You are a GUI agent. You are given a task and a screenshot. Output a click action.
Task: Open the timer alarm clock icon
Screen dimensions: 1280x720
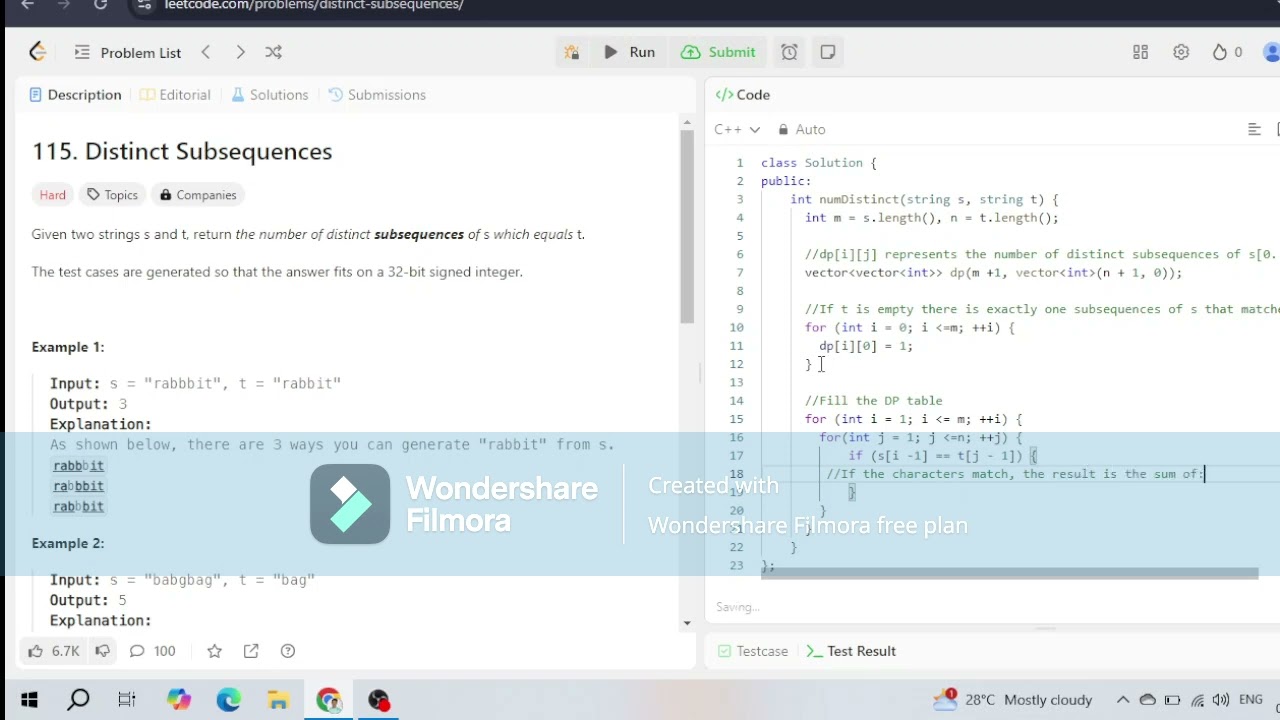[x=789, y=52]
